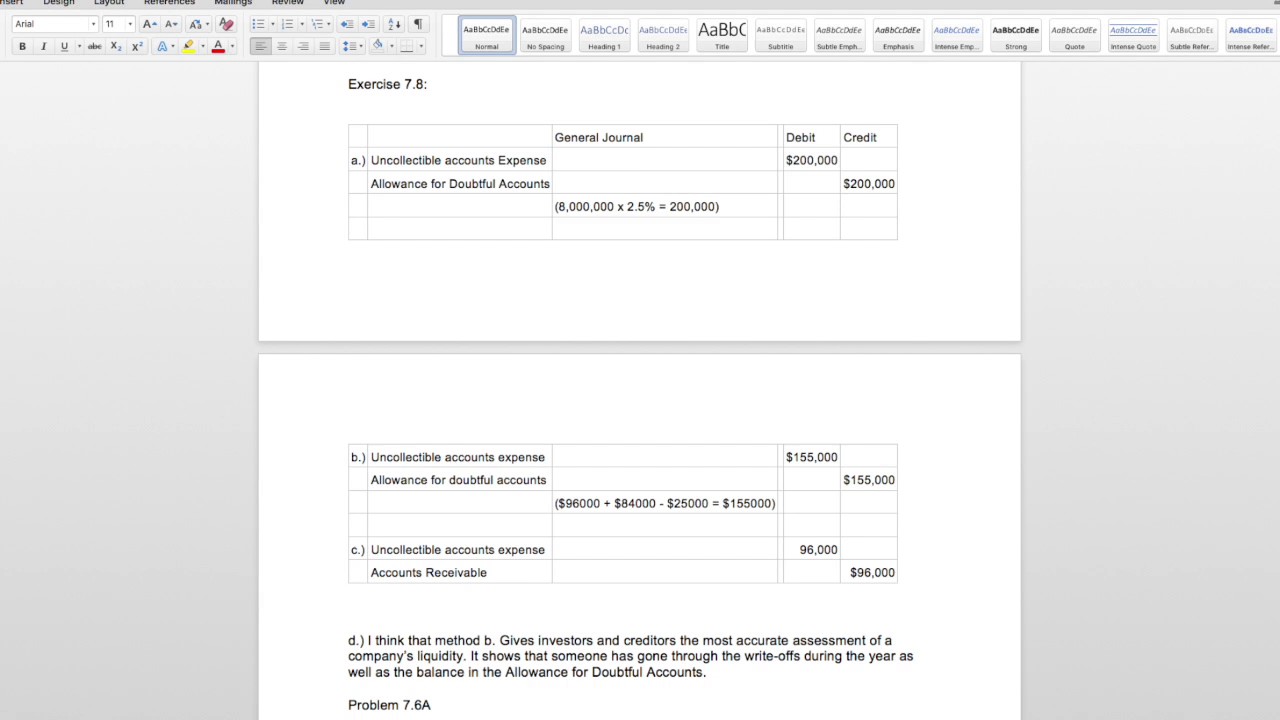Open the Review ribbon tab
Screen dimensions: 1280x720
(288, 3)
